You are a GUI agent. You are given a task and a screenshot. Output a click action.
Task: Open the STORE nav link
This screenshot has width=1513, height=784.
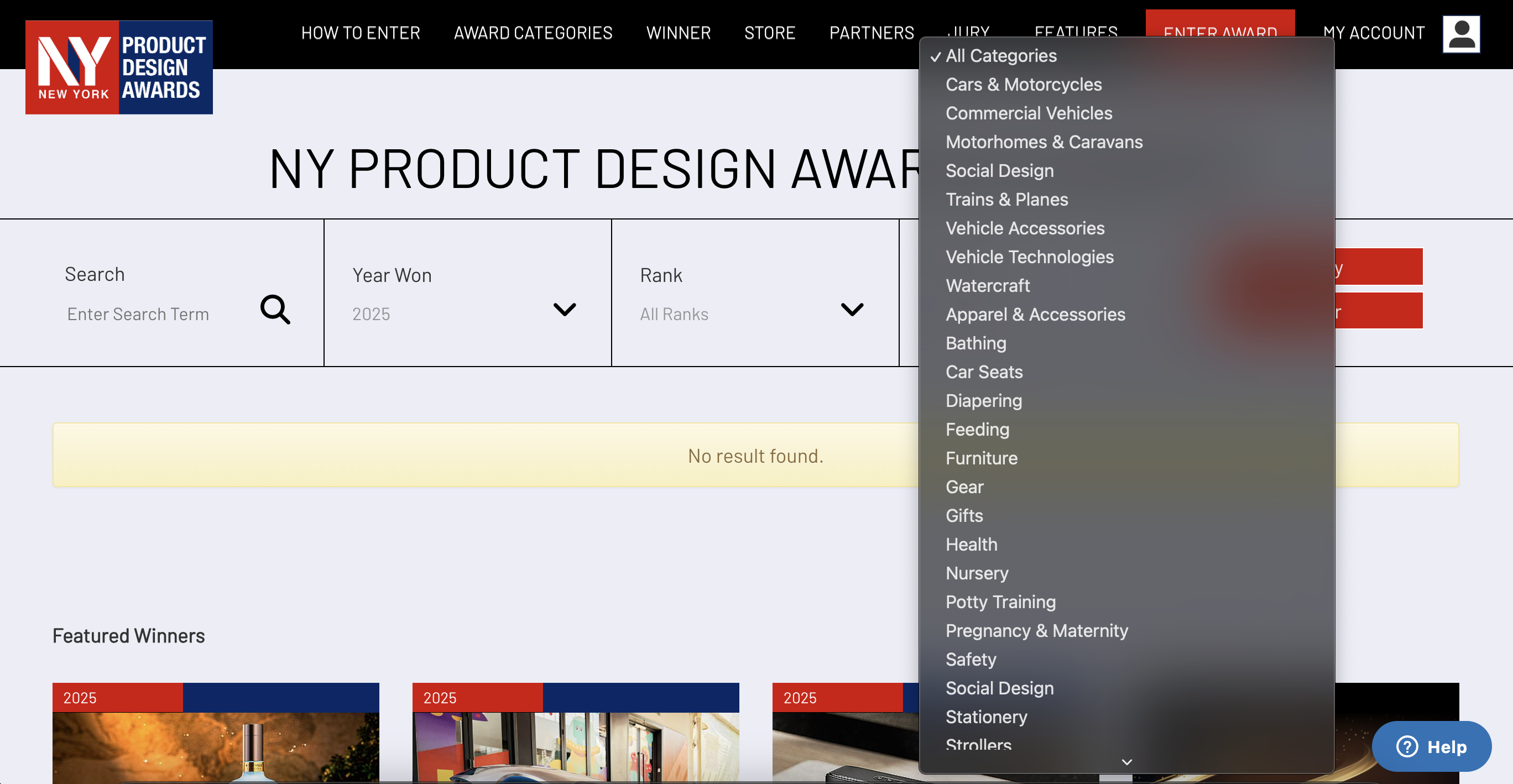[x=769, y=33]
